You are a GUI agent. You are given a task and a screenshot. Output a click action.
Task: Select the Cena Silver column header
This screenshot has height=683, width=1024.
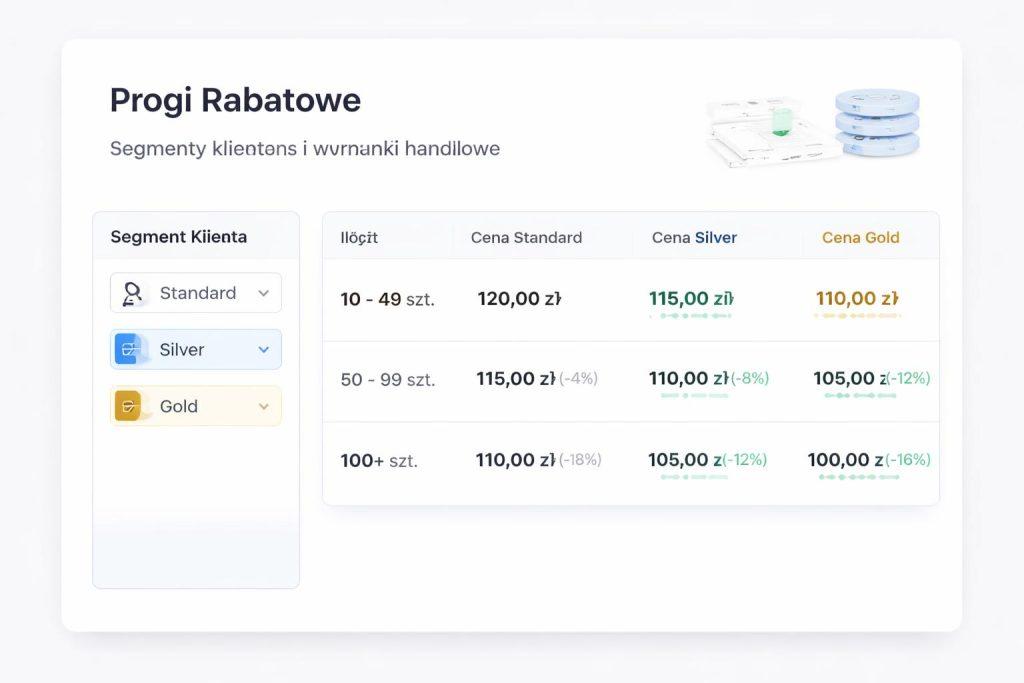[694, 237]
